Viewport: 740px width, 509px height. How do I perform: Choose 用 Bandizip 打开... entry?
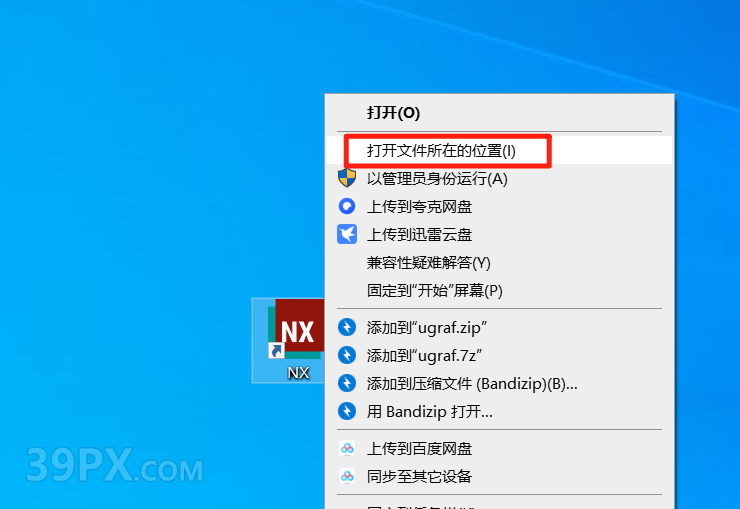click(x=429, y=411)
